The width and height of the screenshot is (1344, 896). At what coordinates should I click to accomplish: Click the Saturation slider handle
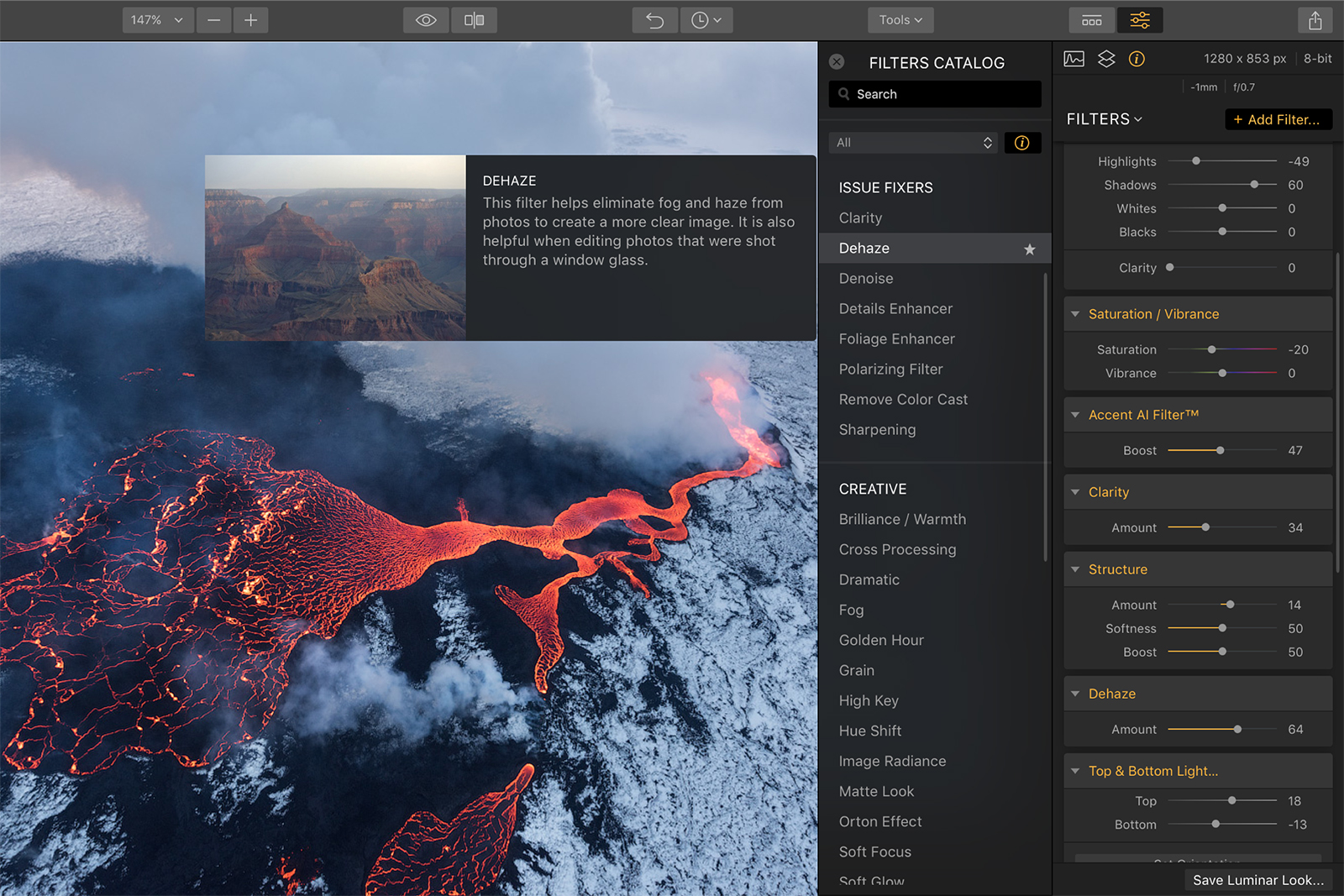[1211, 349]
